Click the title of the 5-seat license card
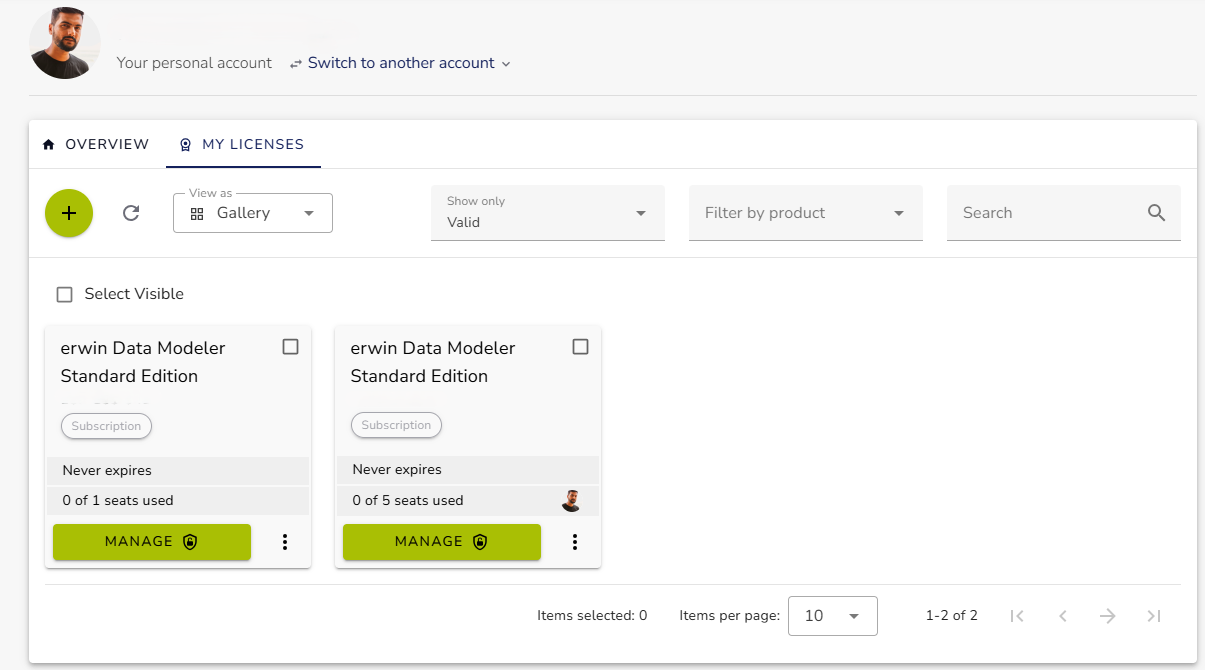The height and width of the screenshot is (670, 1205). 433,362
